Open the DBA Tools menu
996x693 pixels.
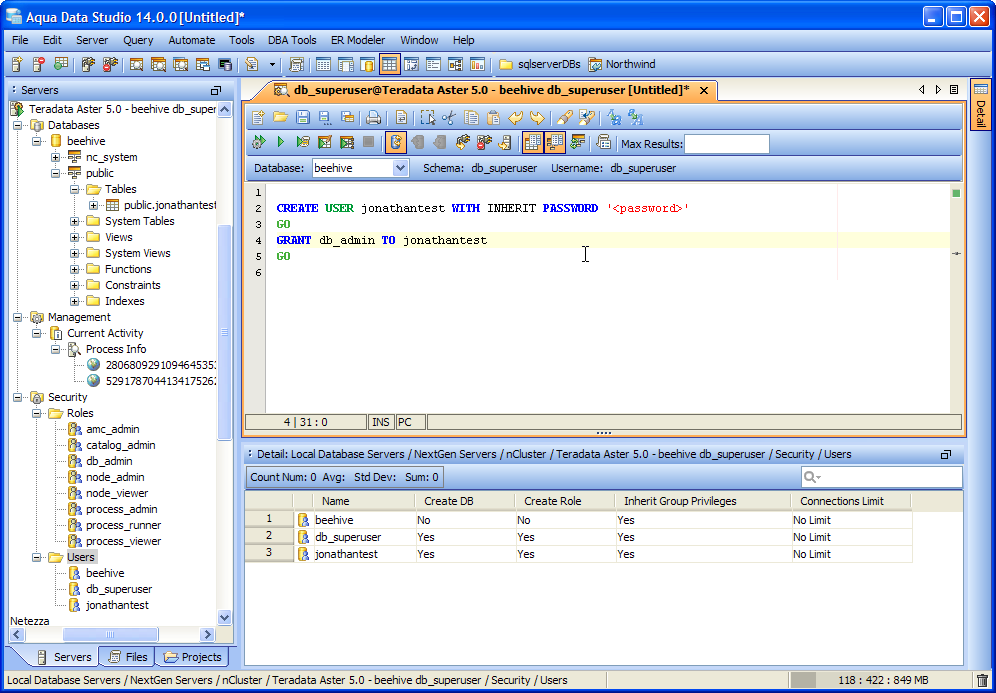point(292,40)
